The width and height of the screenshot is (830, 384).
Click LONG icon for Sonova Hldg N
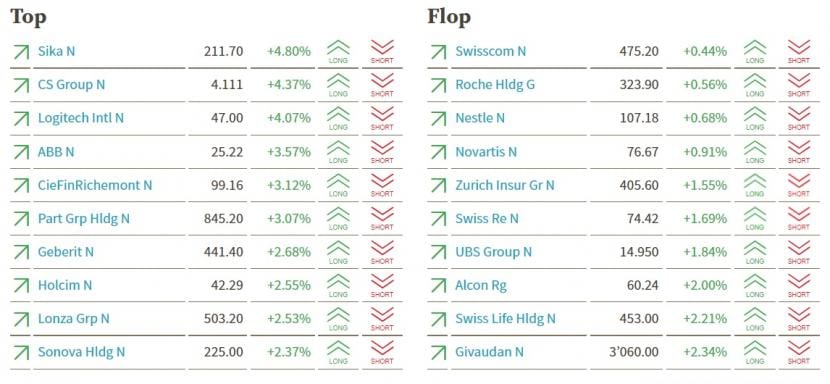tap(338, 352)
